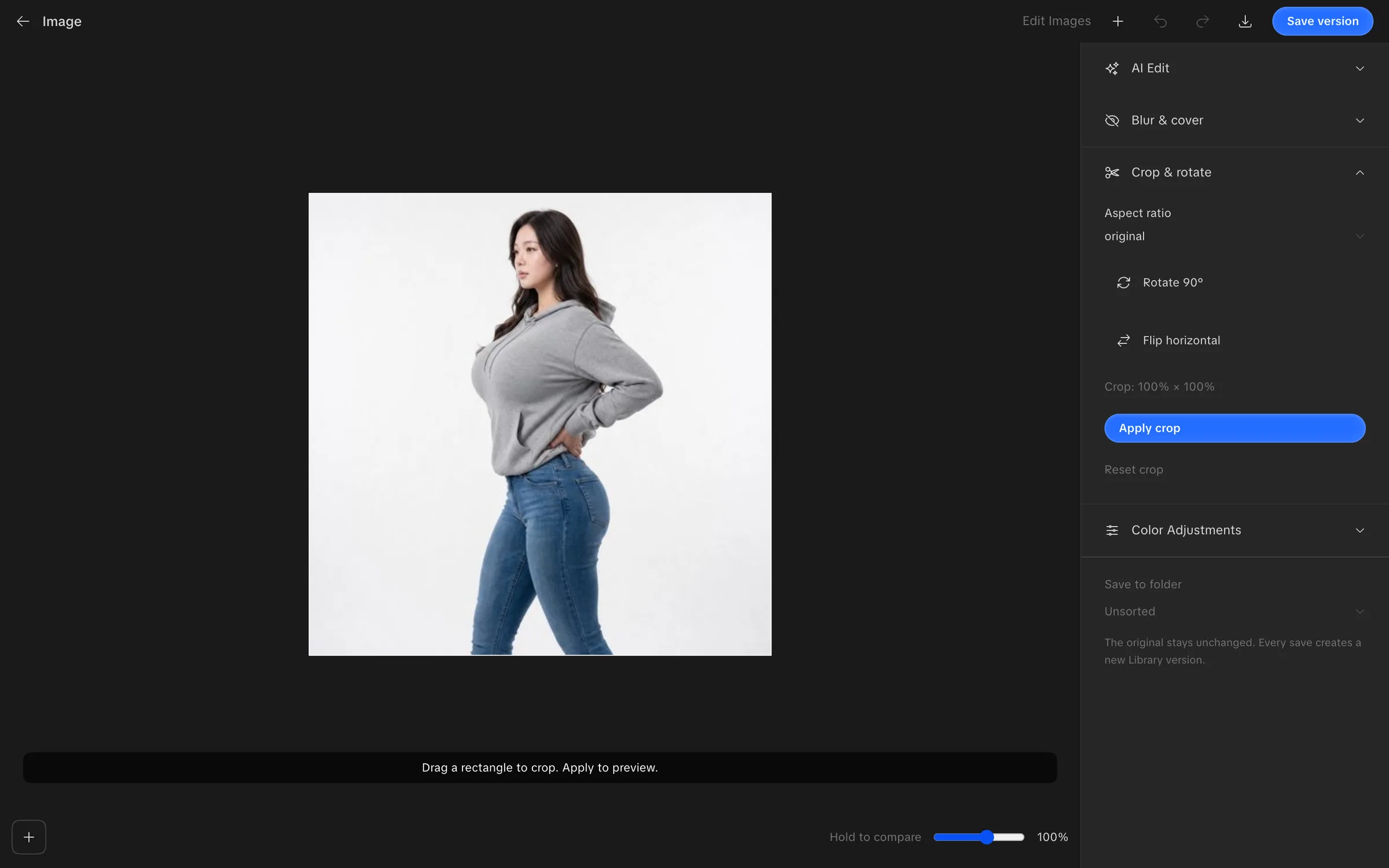The image size is (1389, 868).
Task: Click the plus icon next to Edit Images
Action: [1118, 21]
